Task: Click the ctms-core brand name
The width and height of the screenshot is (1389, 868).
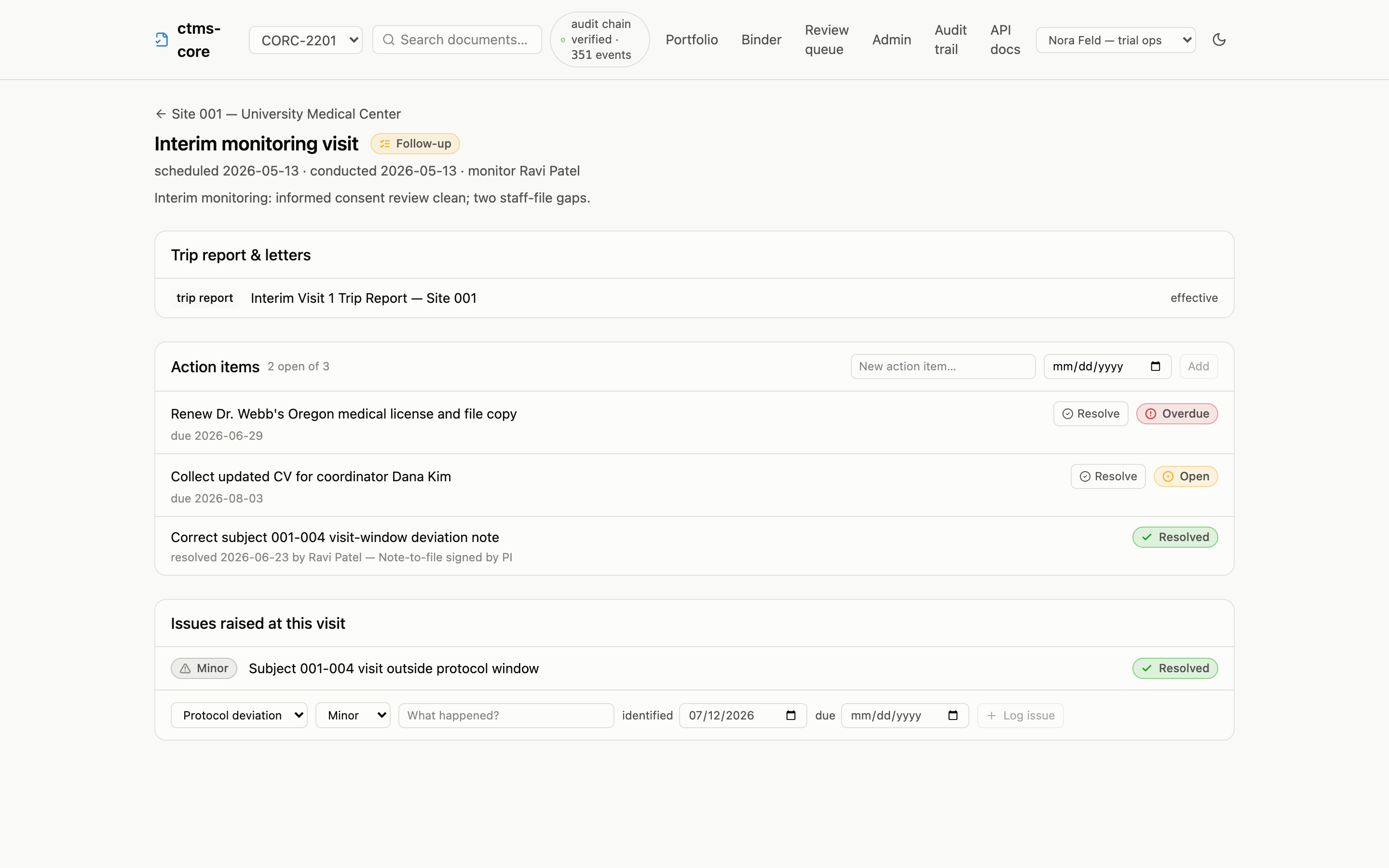Action: [199, 40]
